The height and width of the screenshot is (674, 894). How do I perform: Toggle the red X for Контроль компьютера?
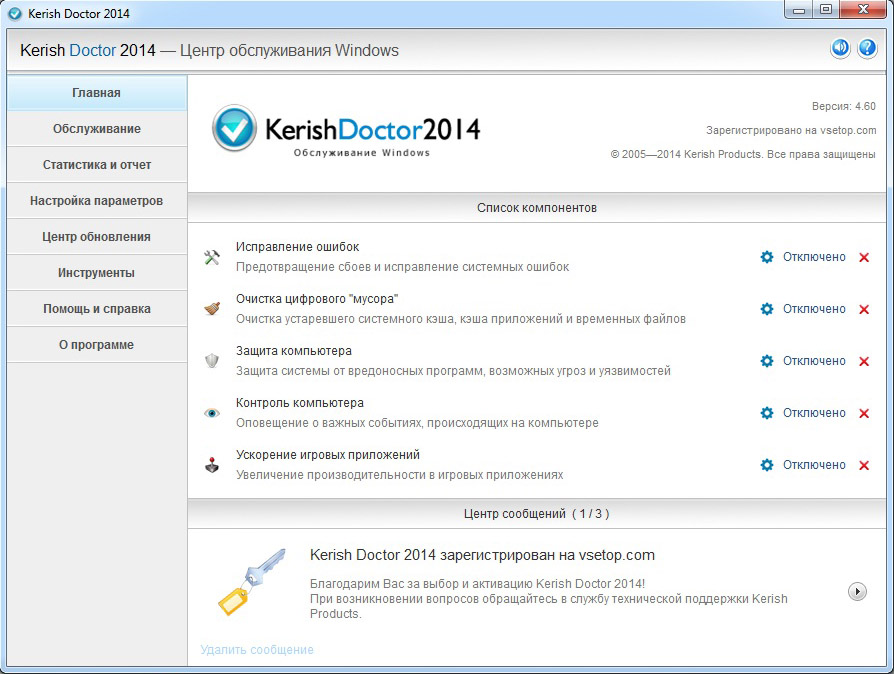[x=864, y=413]
